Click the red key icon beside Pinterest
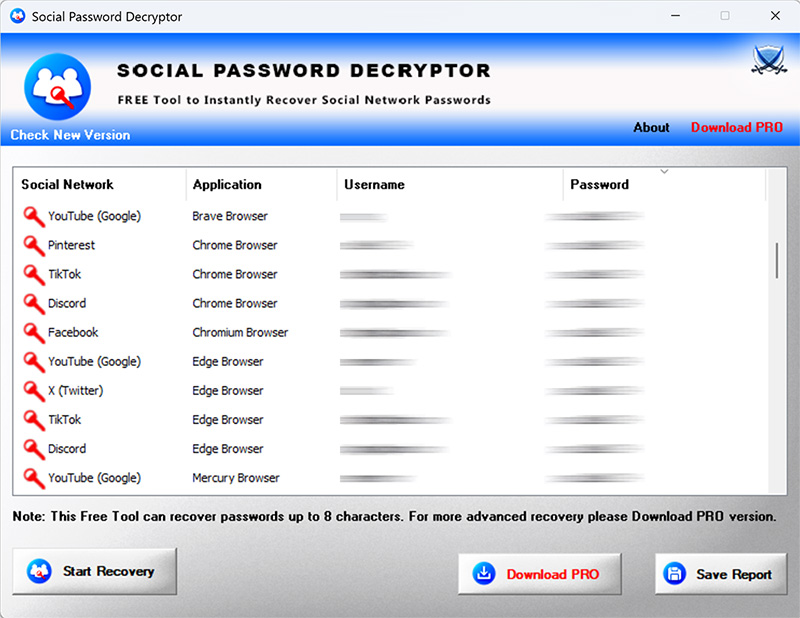This screenshot has height=618, width=800. tap(34, 245)
